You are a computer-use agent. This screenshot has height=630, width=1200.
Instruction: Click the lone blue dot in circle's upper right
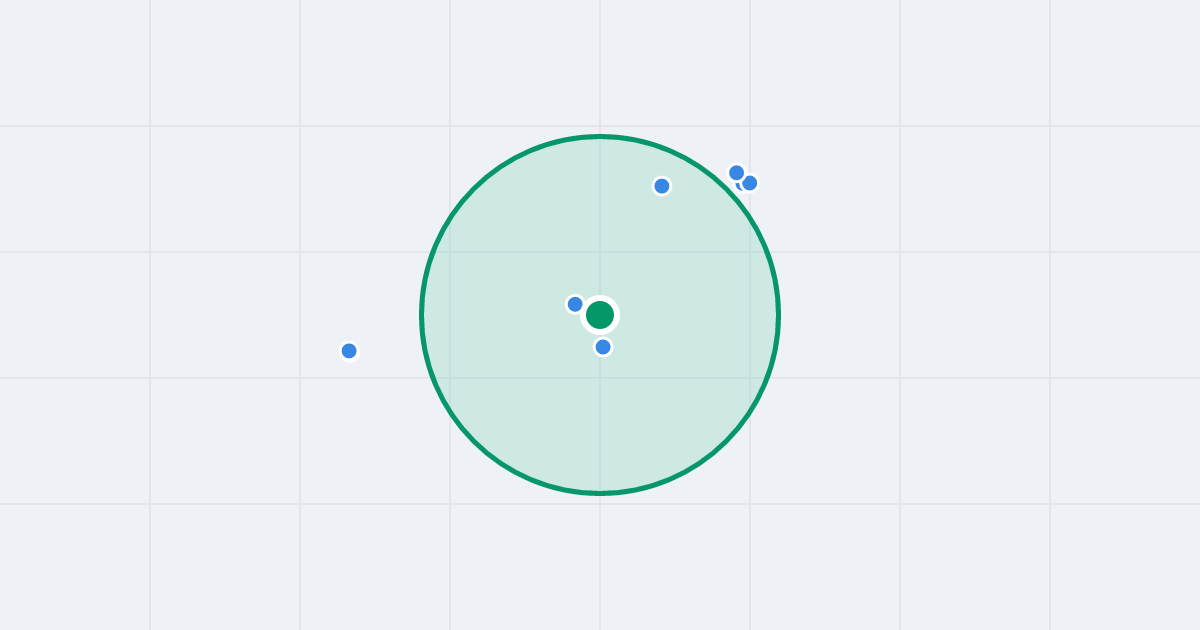coord(662,186)
